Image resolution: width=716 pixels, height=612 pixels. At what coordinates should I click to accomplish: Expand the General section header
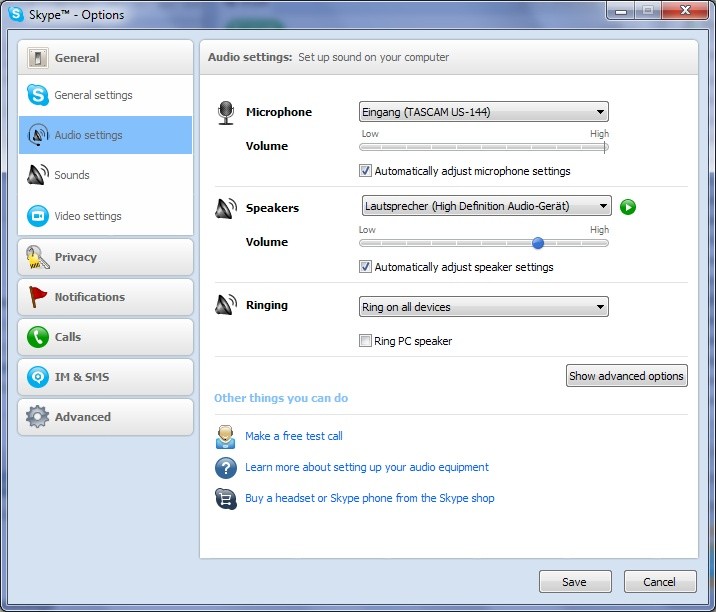(x=105, y=58)
